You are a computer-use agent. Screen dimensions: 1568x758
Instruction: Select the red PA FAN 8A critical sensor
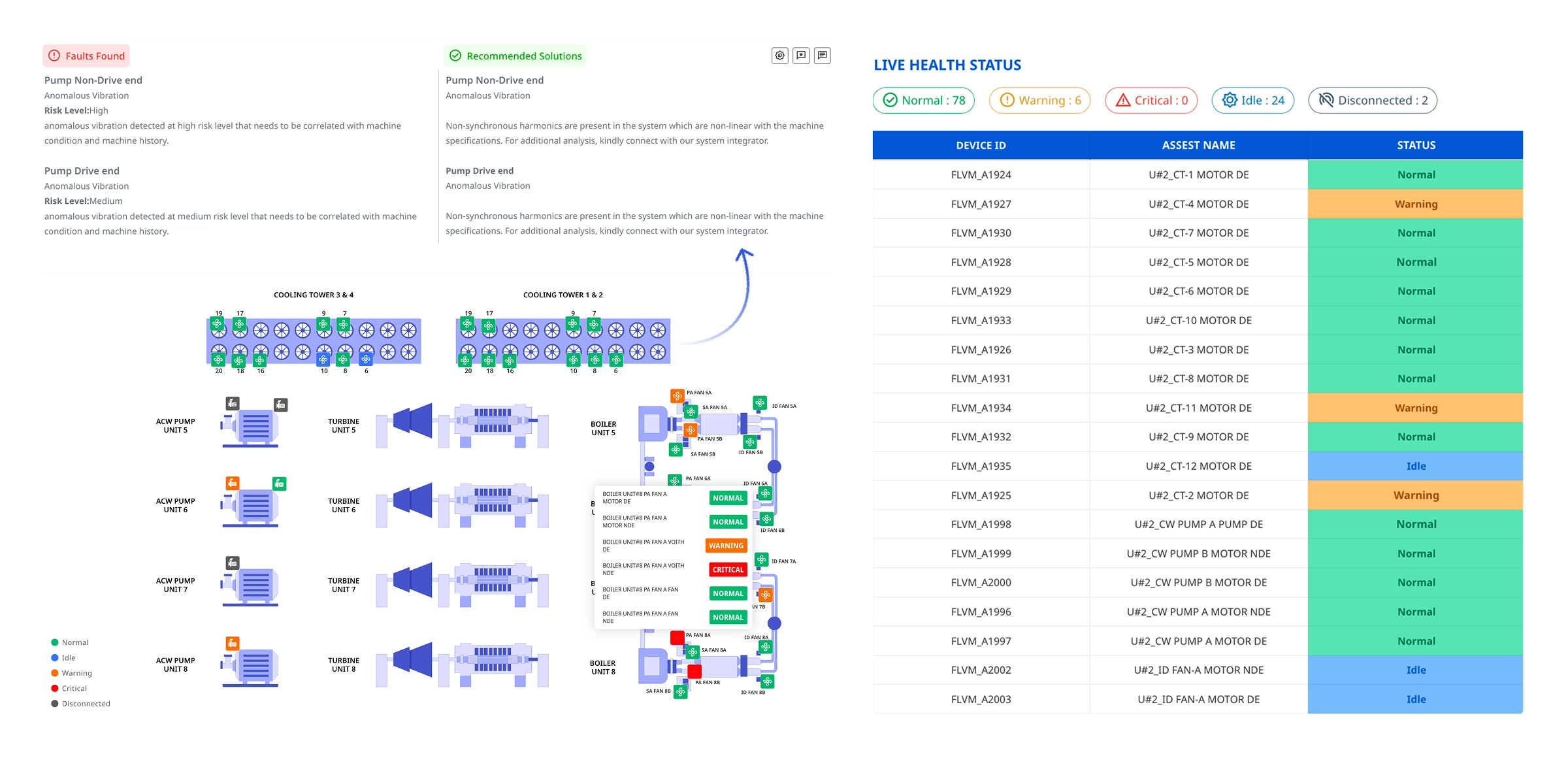coord(677,637)
